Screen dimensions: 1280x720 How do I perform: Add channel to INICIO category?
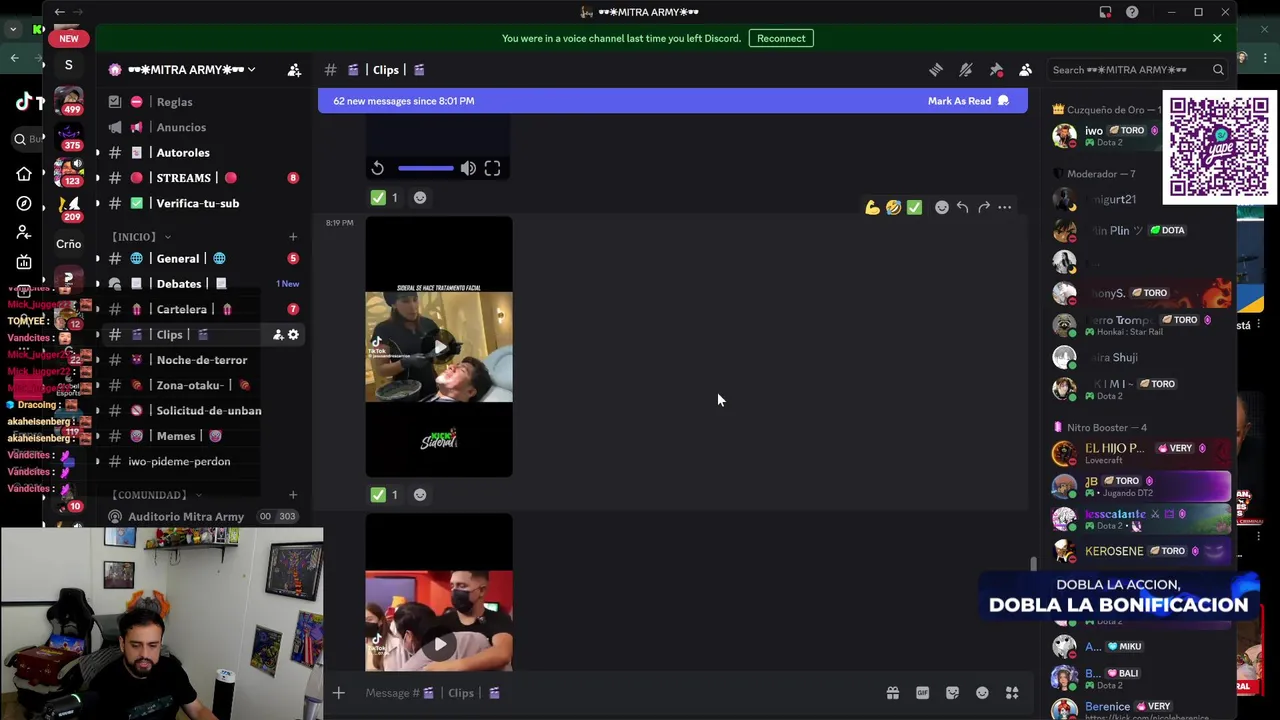tap(293, 237)
